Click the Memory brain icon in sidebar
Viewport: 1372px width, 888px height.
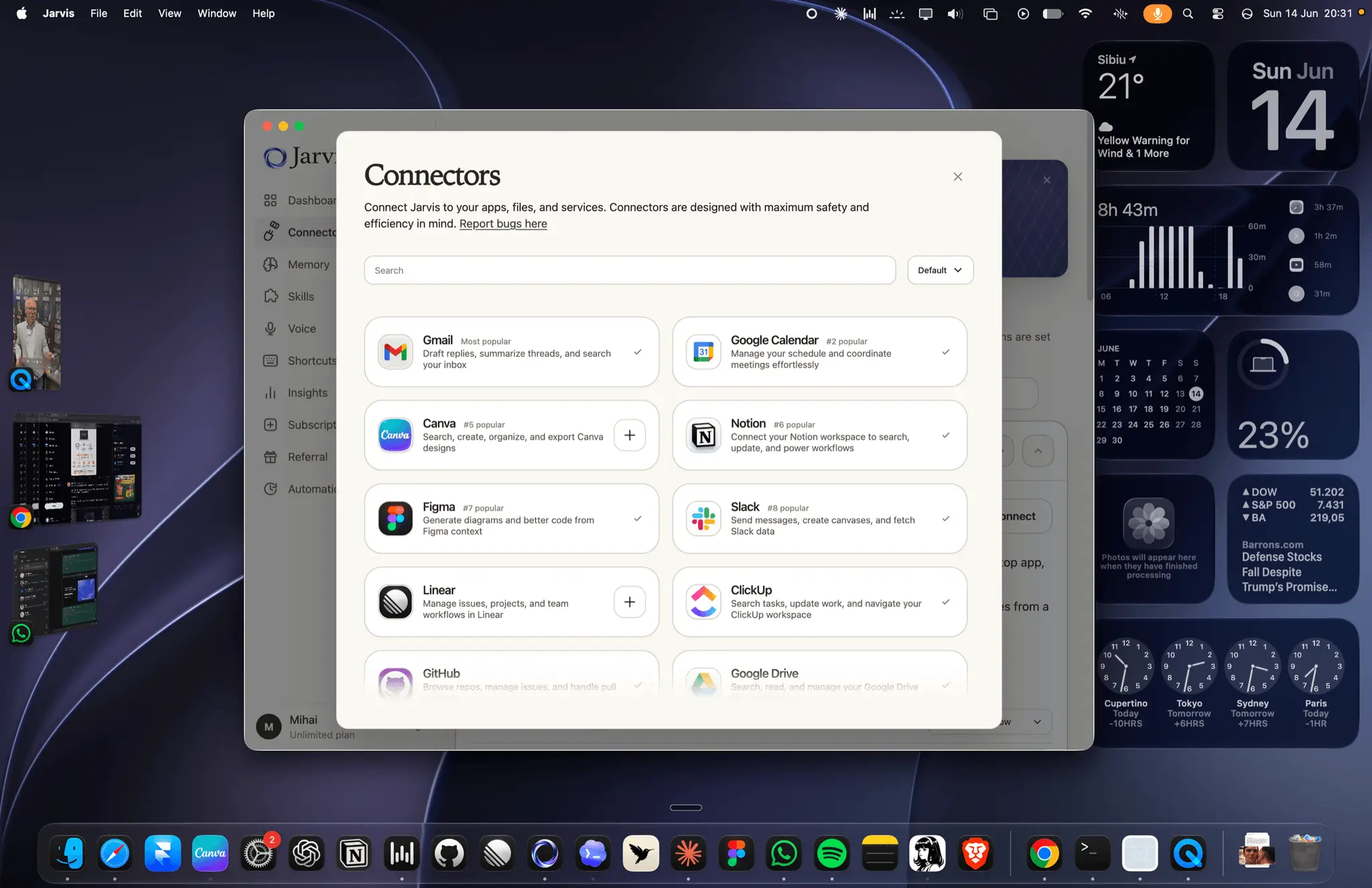[271, 265]
